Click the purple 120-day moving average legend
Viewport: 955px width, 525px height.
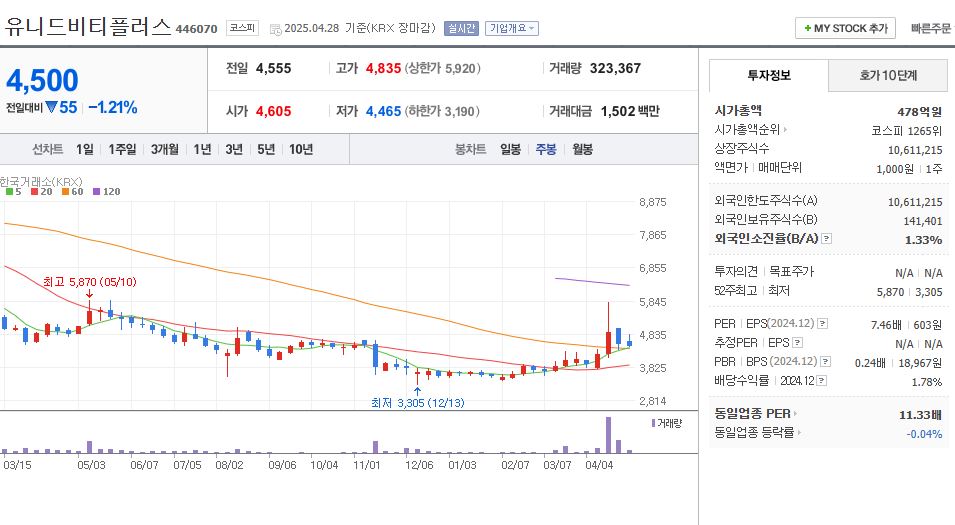click(107, 191)
